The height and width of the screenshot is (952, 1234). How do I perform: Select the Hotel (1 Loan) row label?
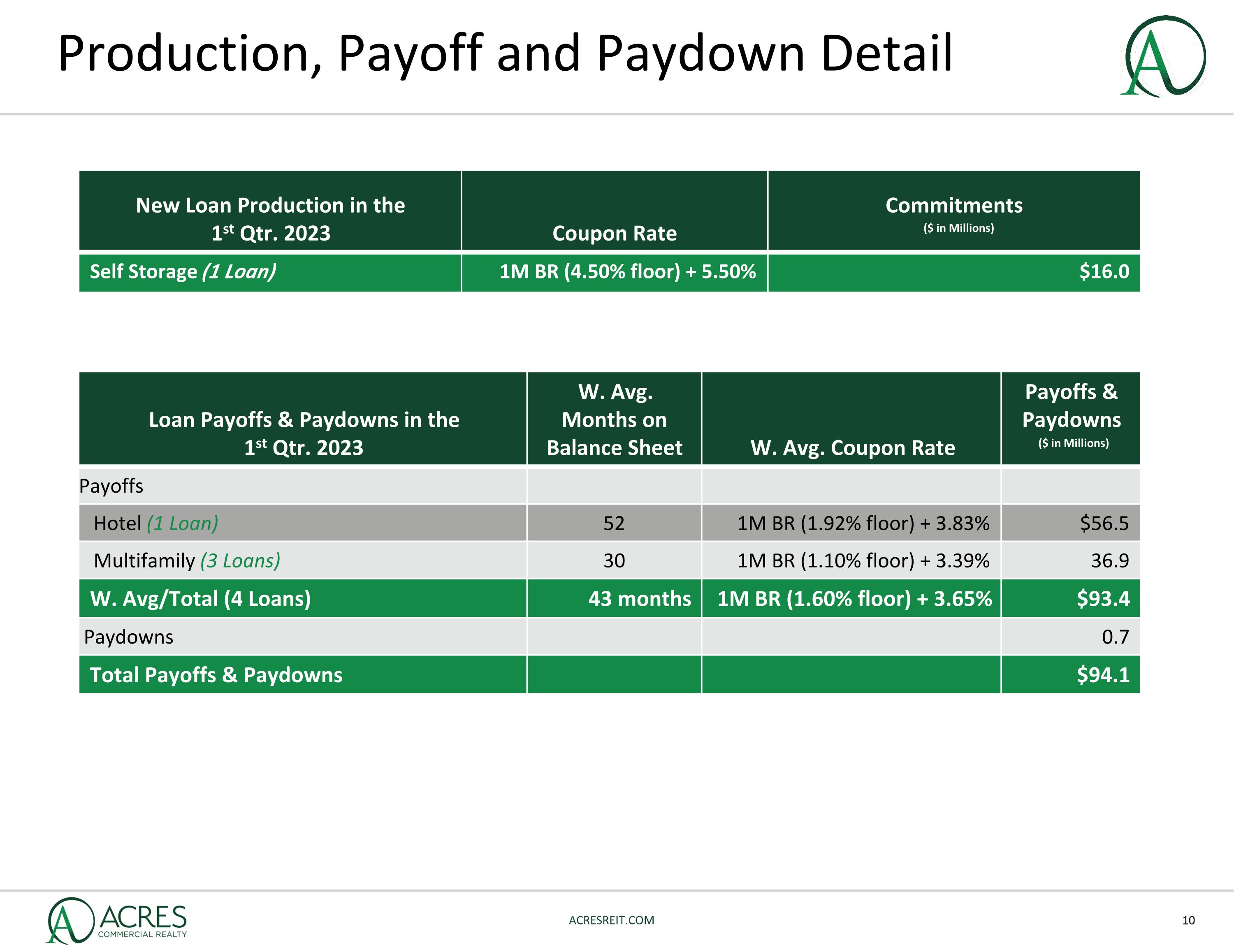[x=156, y=523]
